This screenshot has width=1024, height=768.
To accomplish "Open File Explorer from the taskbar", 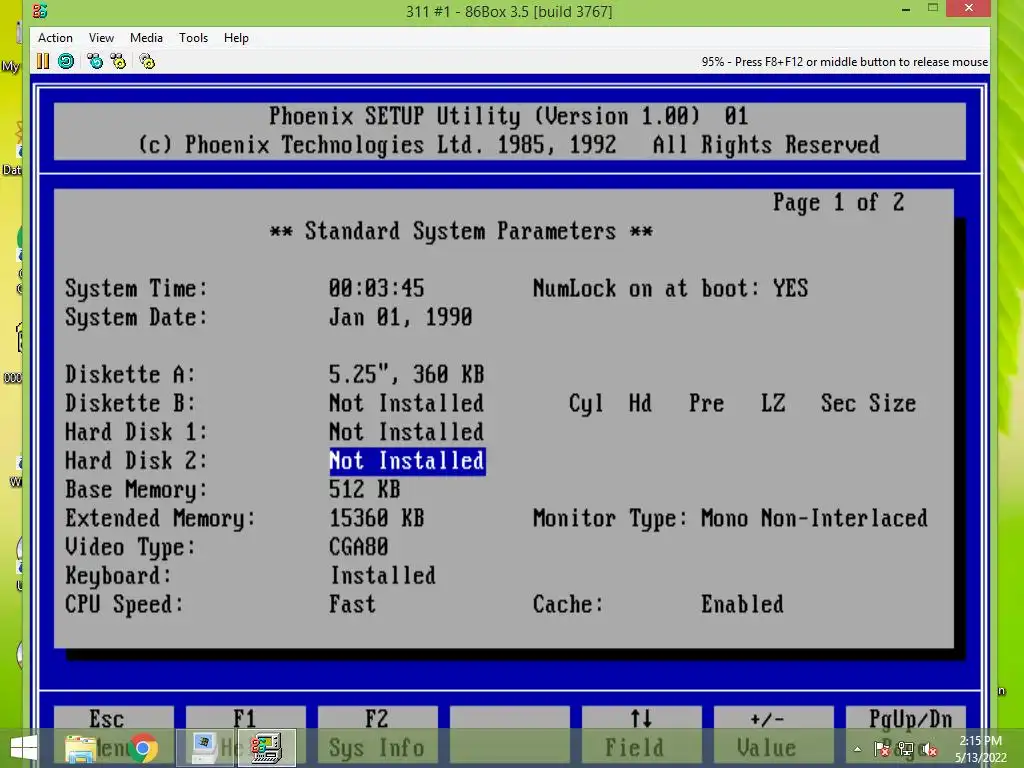I will 81,748.
